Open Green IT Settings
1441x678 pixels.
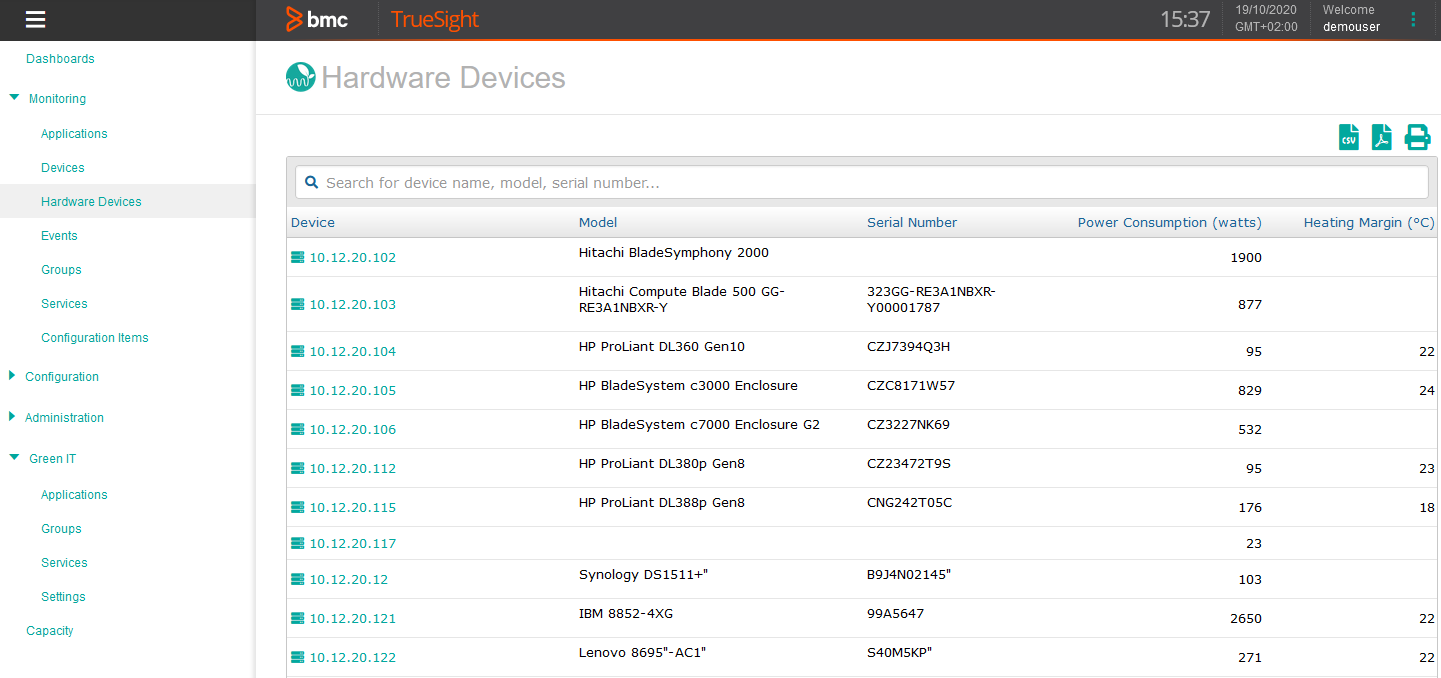[63, 597]
